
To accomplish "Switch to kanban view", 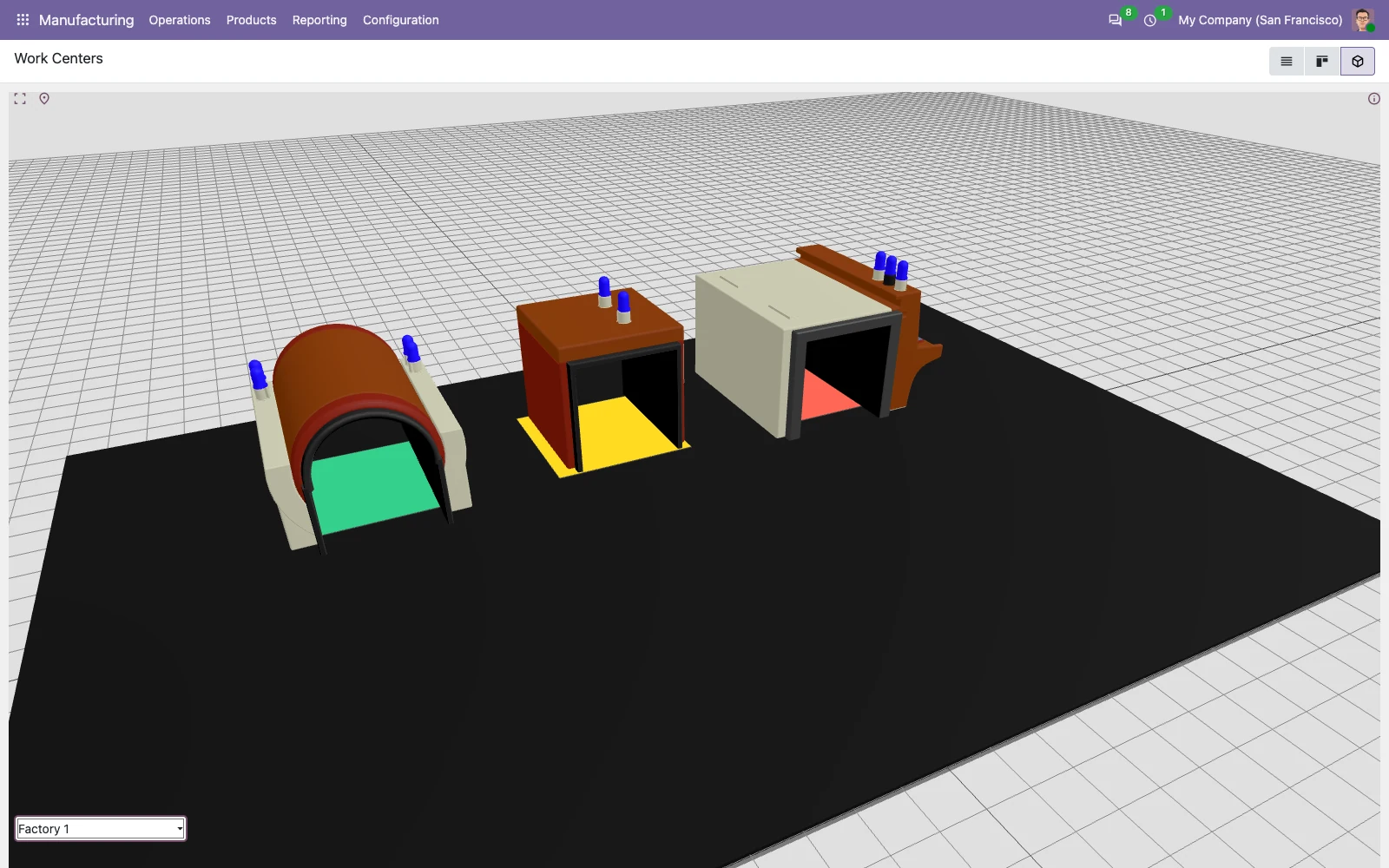I will [1322, 62].
